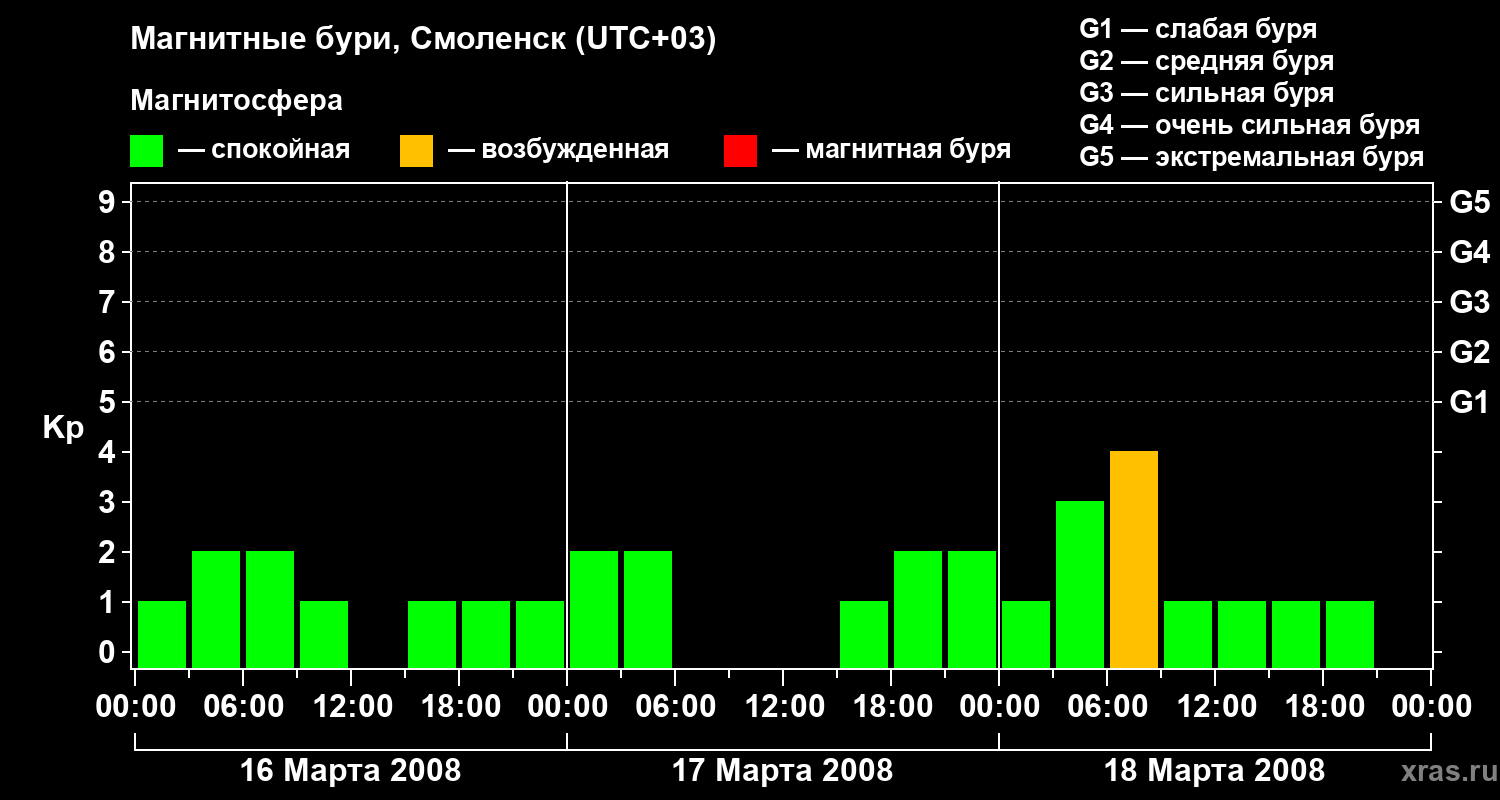Click the right-axis 'G4' level label

[1469, 253]
